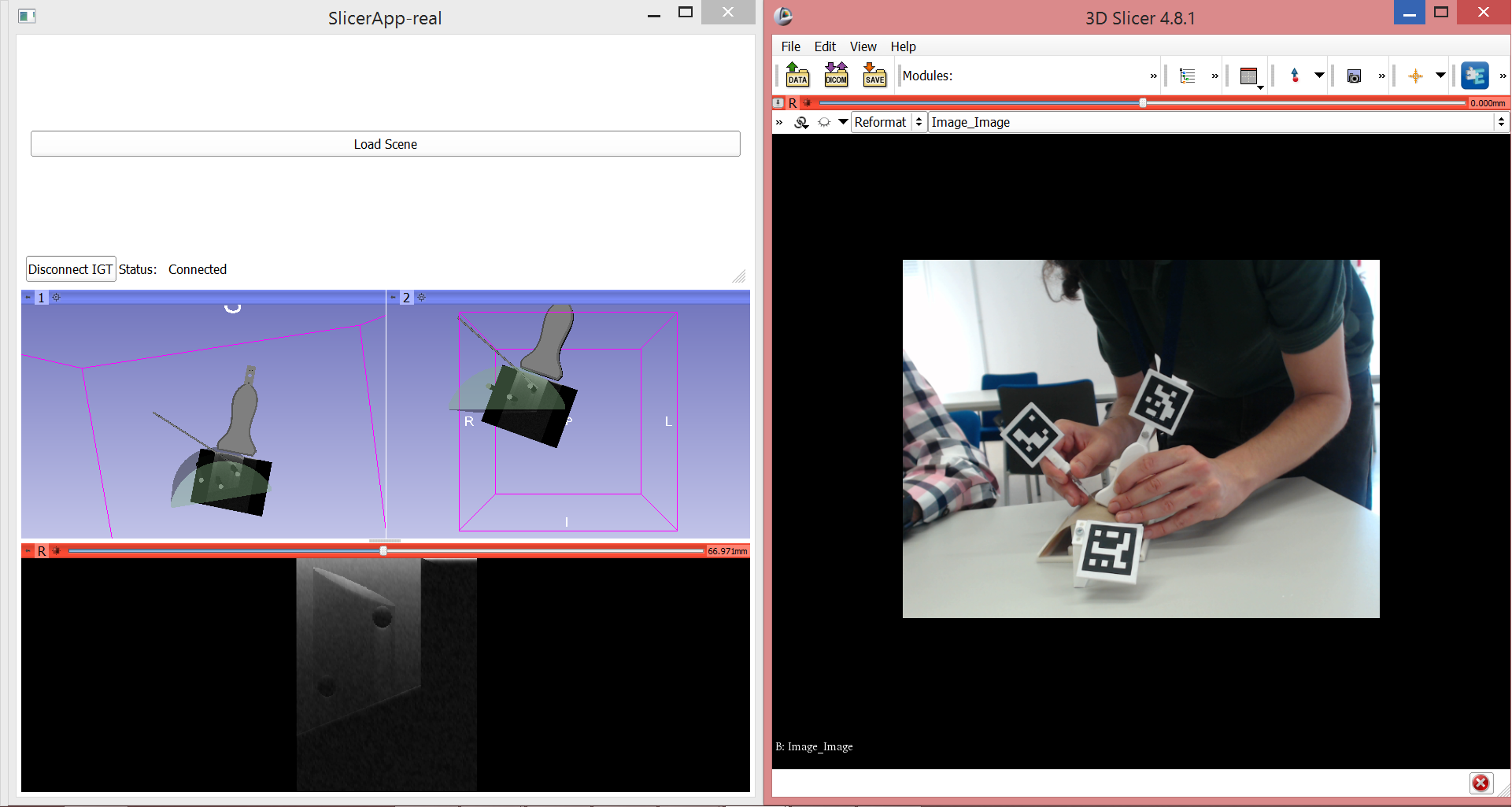1512x807 pixels.
Task: Open the View menu
Action: [x=863, y=46]
